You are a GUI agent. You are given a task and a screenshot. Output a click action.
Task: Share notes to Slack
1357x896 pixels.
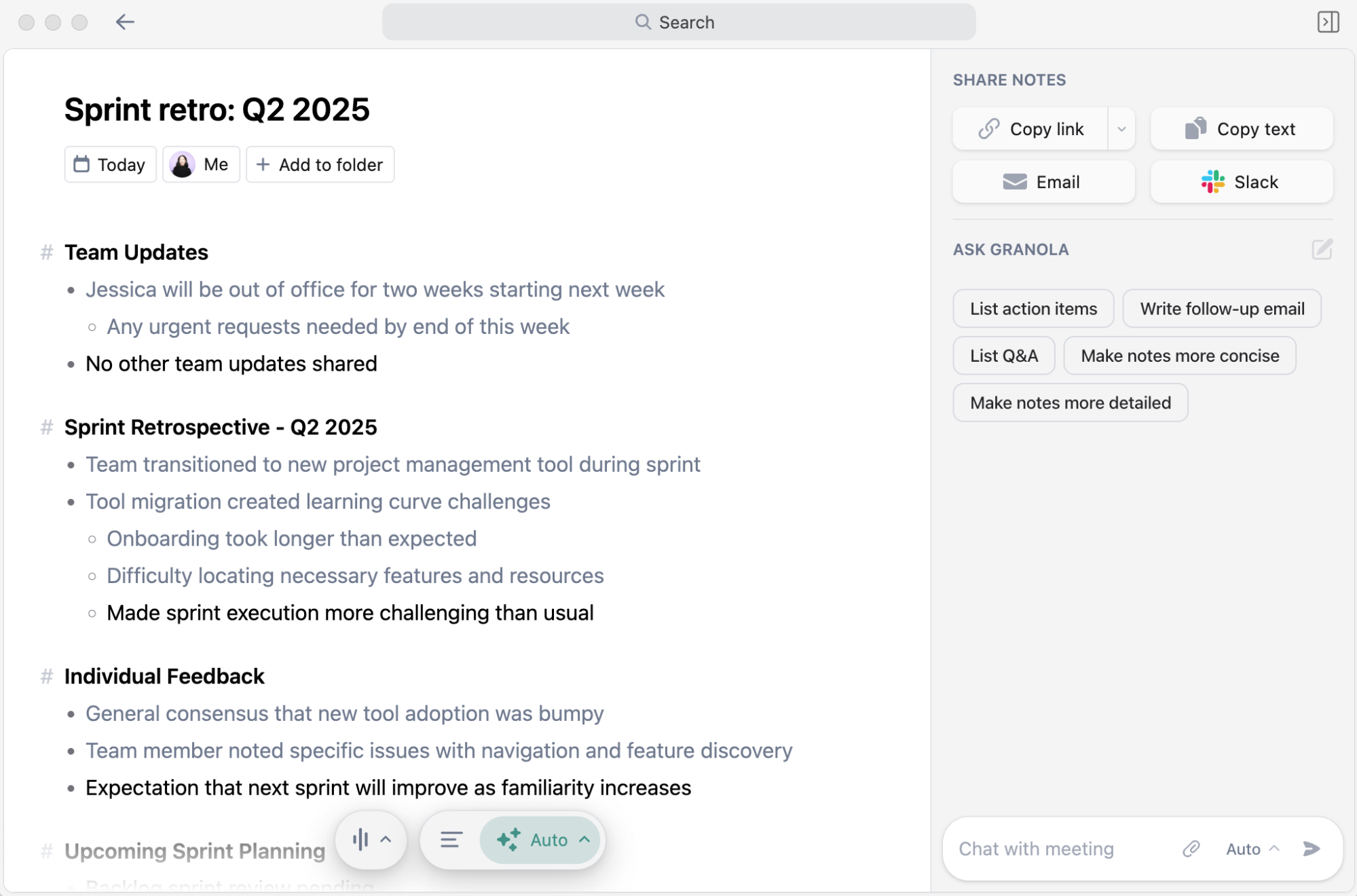click(1240, 181)
